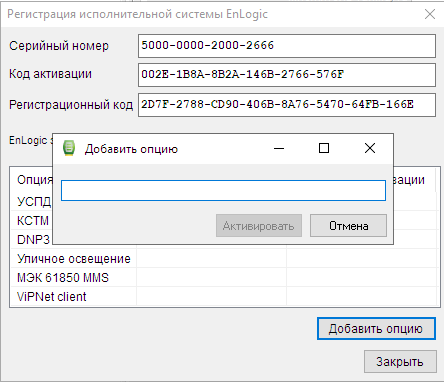
Task: Click the Активировать button
Action: tap(259, 226)
